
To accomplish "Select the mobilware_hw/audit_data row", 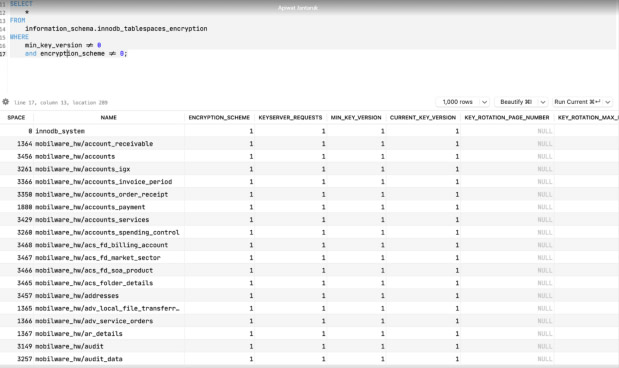I will coord(310,359).
